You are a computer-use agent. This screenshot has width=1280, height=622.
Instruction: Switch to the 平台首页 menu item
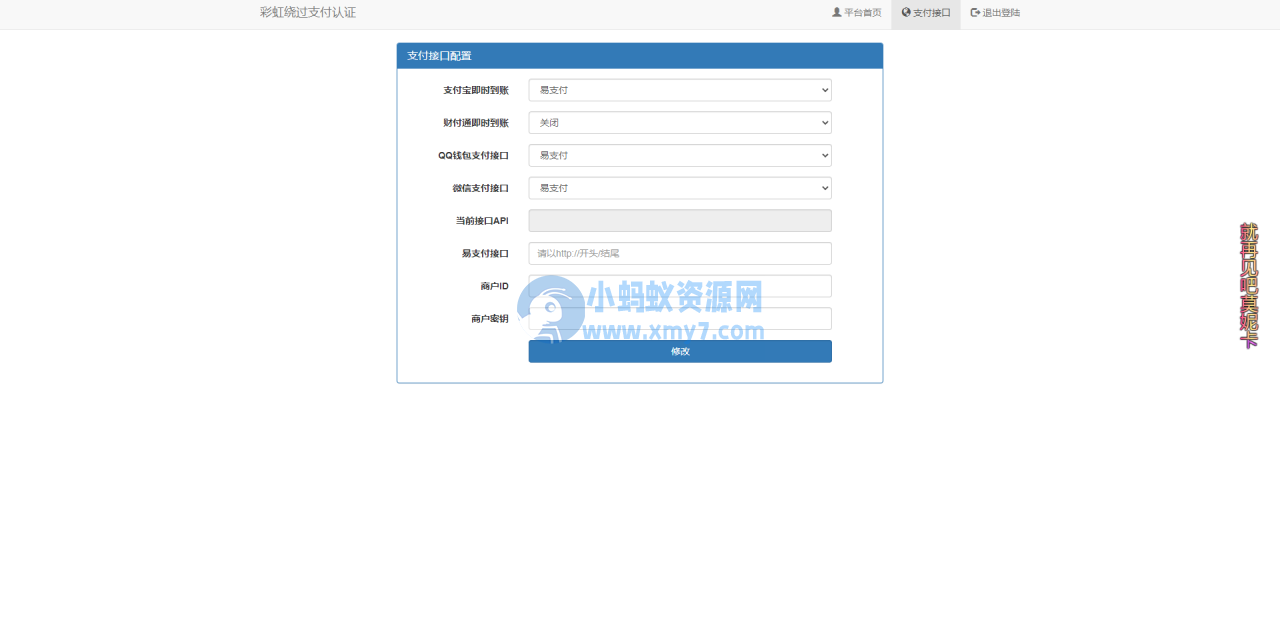[x=856, y=13]
